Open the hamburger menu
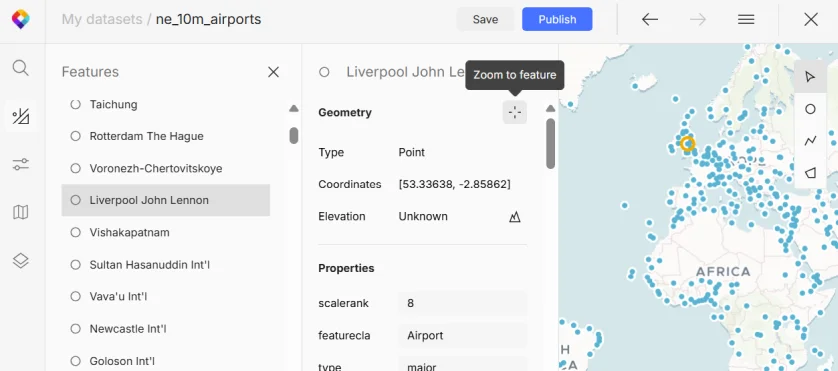The width and height of the screenshot is (838, 371). point(746,19)
